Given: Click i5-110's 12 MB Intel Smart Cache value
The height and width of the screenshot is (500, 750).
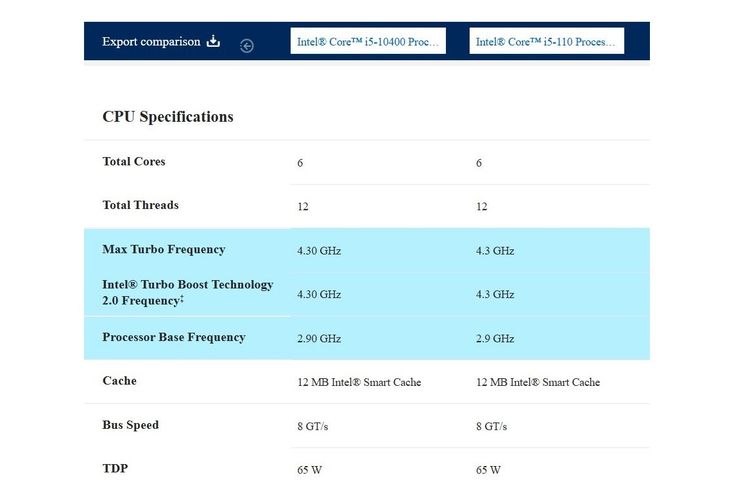Looking at the screenshot, I should click(x=538, y=382).
